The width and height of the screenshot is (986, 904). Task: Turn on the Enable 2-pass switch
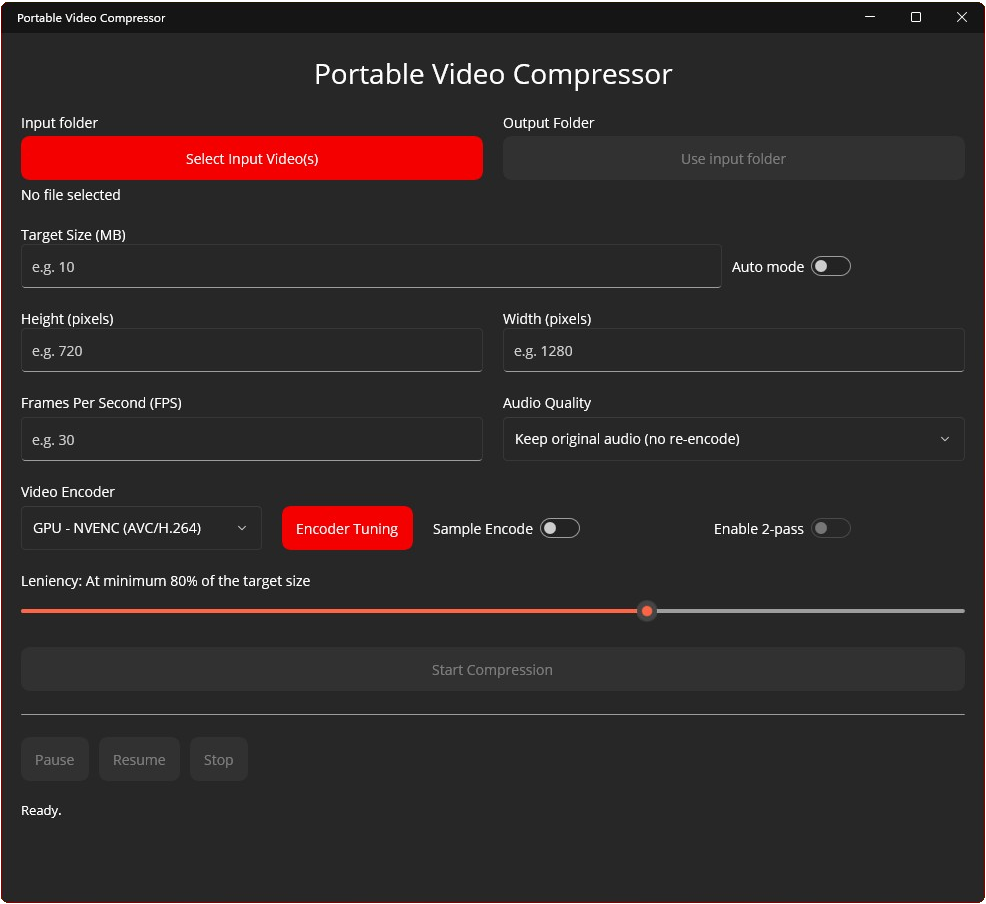830,528
